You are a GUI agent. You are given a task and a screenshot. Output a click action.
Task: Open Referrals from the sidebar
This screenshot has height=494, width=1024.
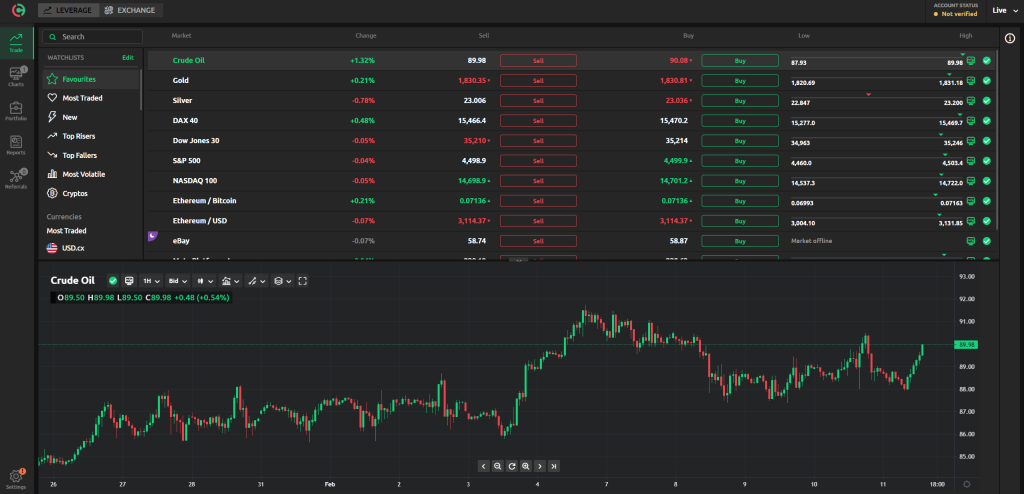16,178
